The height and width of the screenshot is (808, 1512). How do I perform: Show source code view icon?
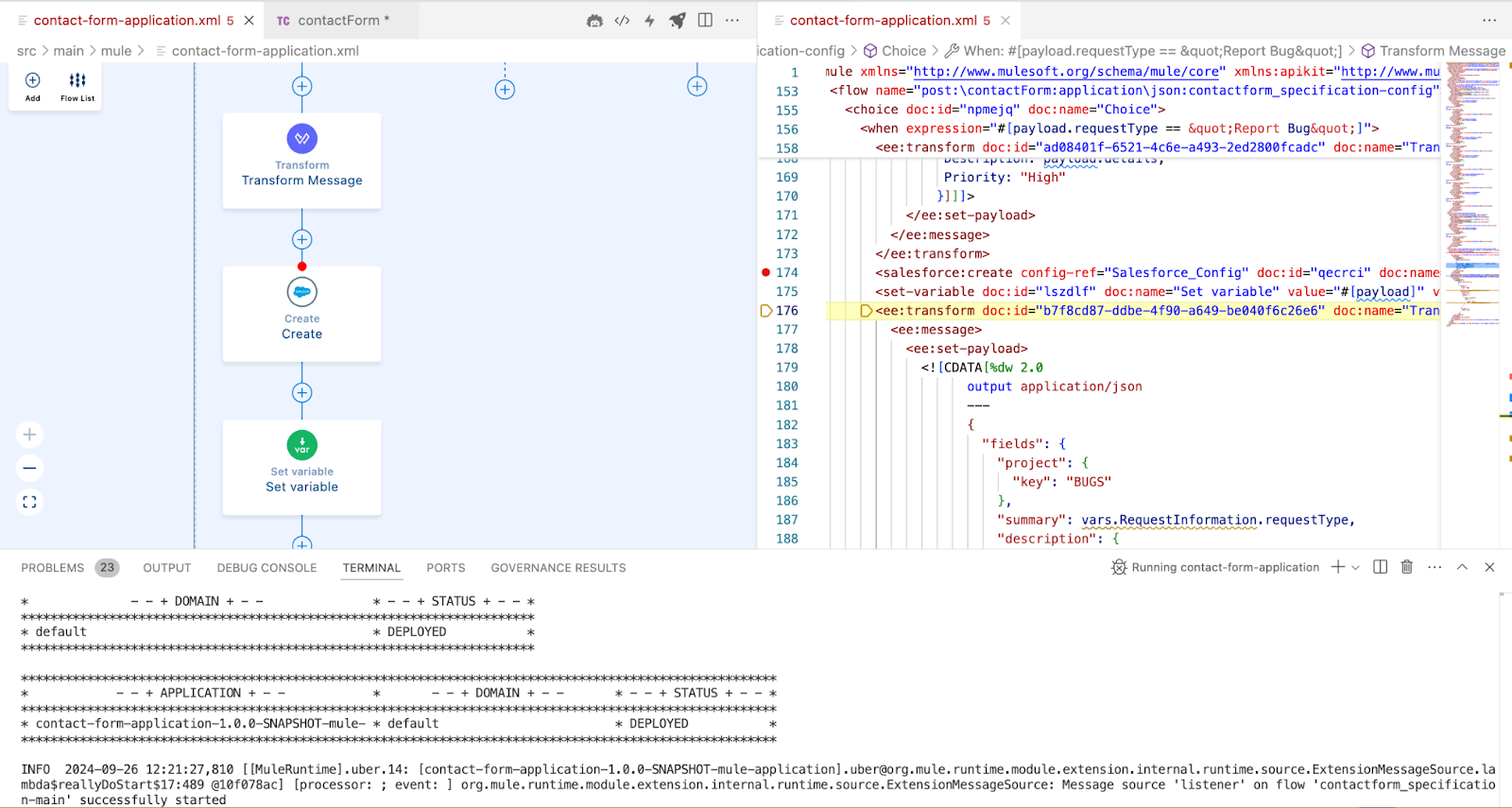point(622,21)
